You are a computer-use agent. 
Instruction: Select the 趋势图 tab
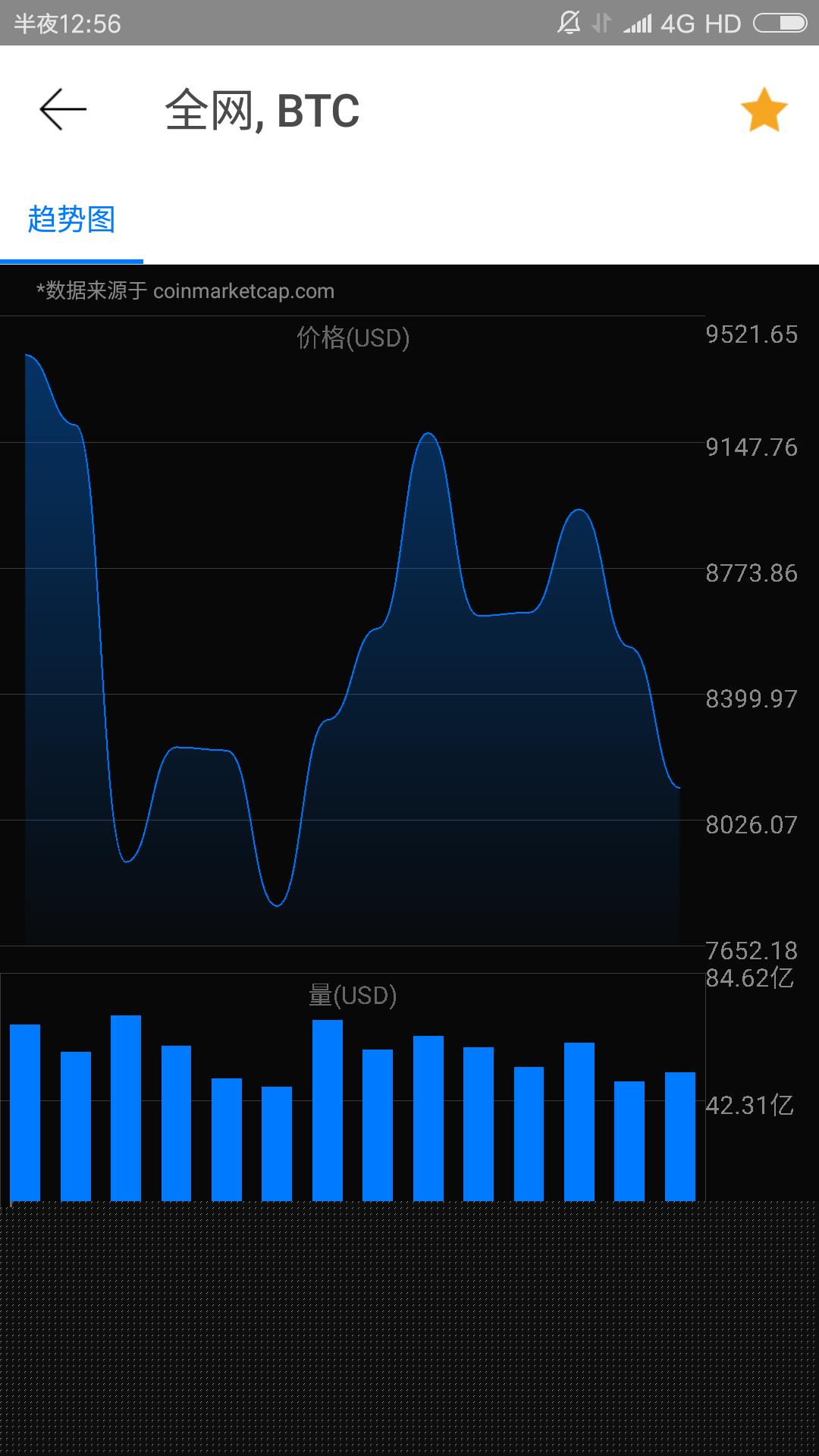pyautogui.click(x=71, y=220)
